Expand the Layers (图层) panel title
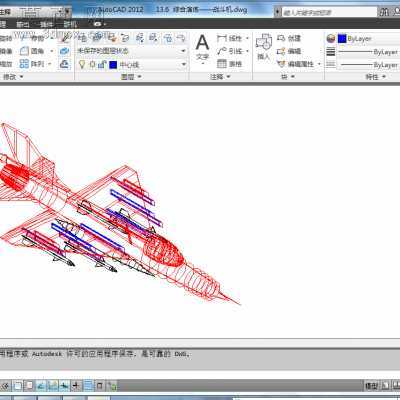400x400 pixels. [131, 77]
